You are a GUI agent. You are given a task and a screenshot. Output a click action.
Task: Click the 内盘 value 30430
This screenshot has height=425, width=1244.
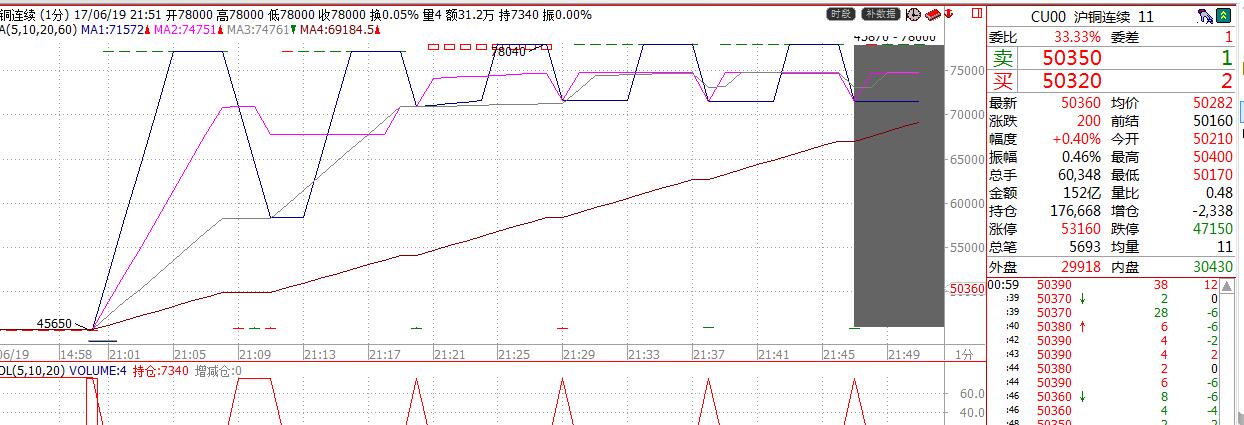(x=1212, y=267)
